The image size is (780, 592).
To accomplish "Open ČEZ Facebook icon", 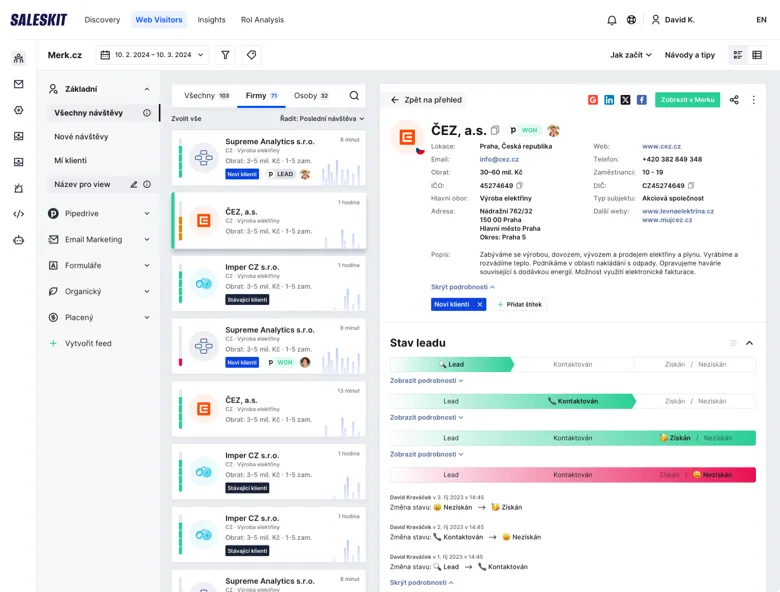I will (642, 100).
